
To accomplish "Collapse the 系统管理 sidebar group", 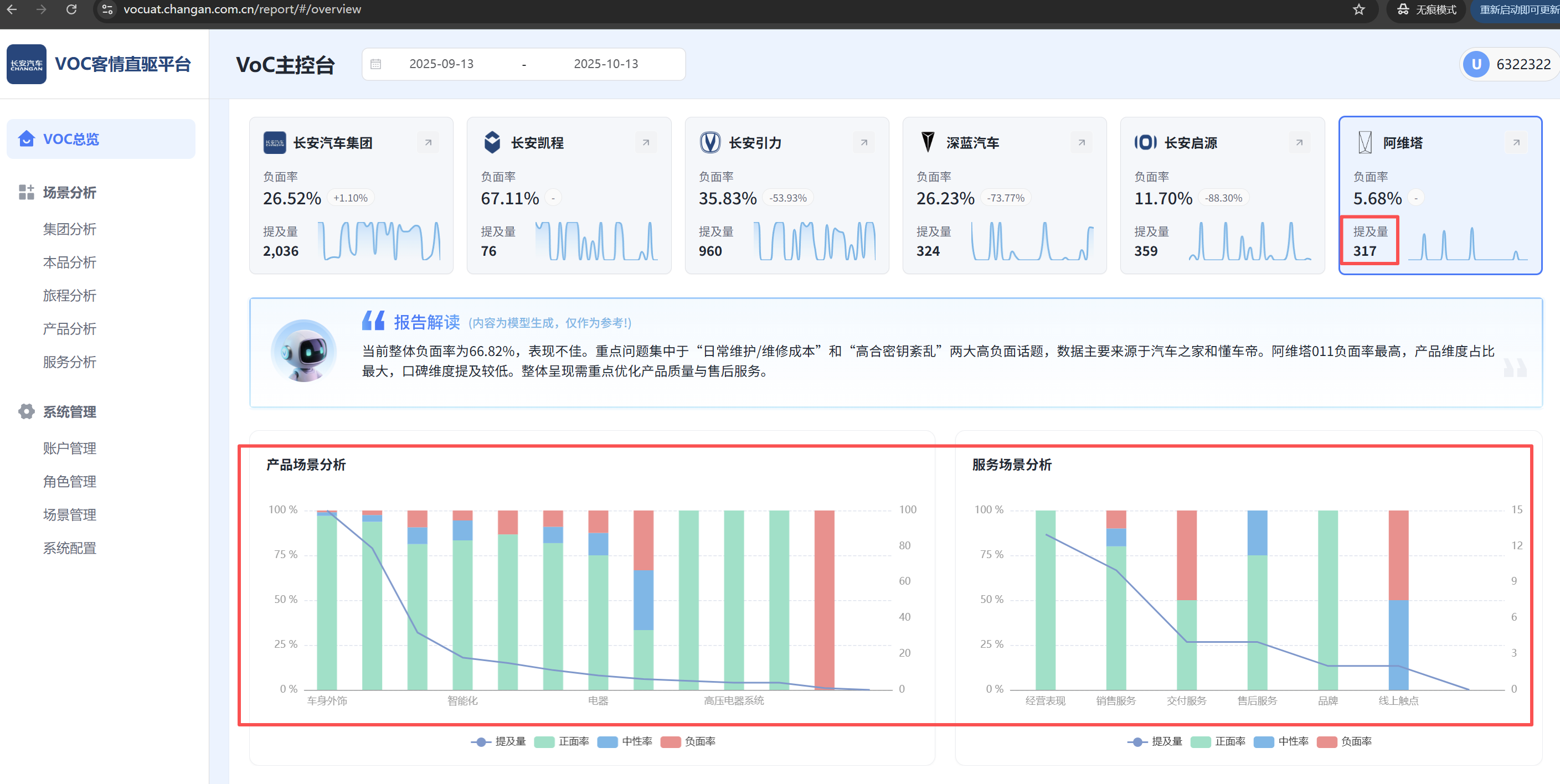I will click(69, 412).
